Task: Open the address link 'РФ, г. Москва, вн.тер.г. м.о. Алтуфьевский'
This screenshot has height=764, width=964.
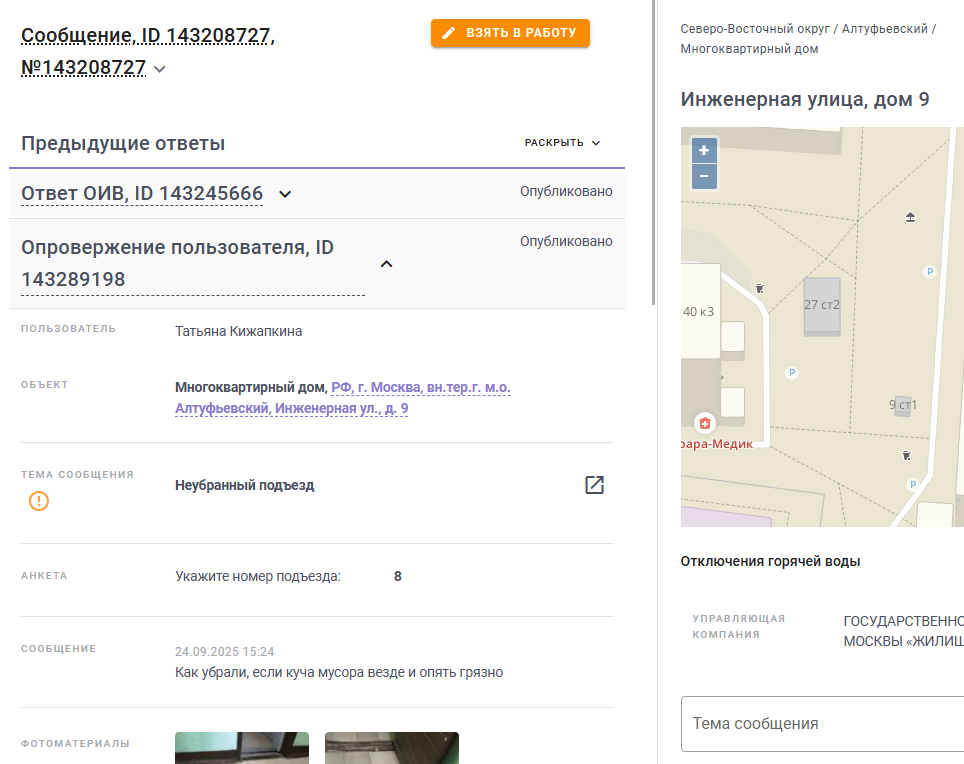Action: [342, 398]
